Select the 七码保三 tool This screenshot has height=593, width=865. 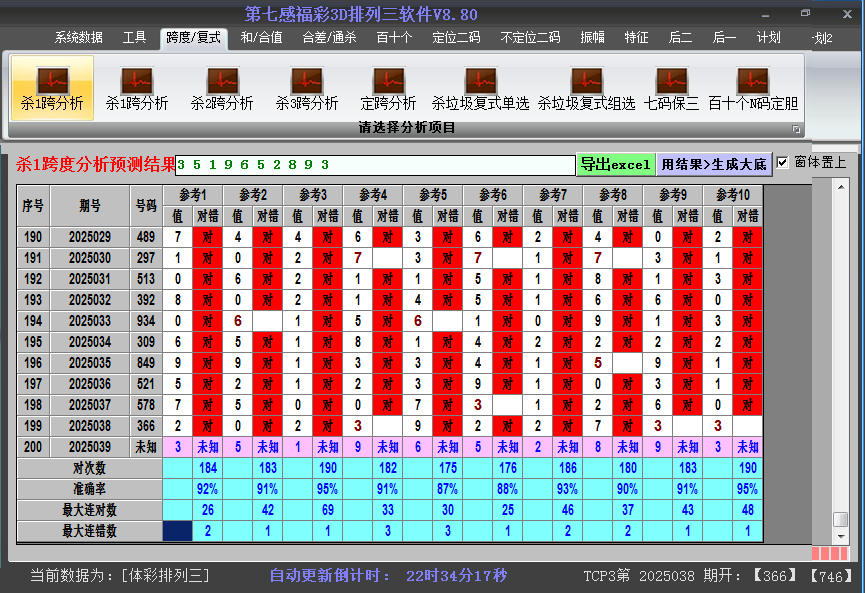pos(671,88)
